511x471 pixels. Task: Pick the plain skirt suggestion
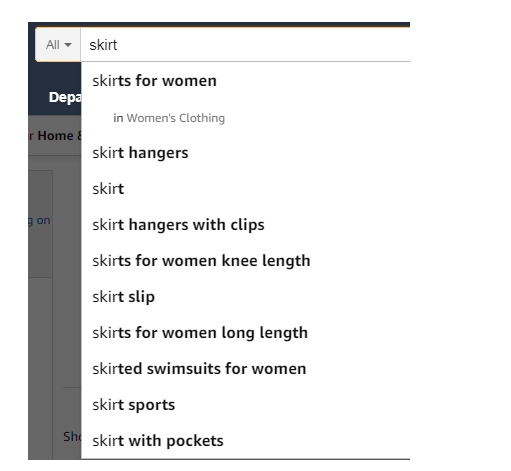point(245,189)
